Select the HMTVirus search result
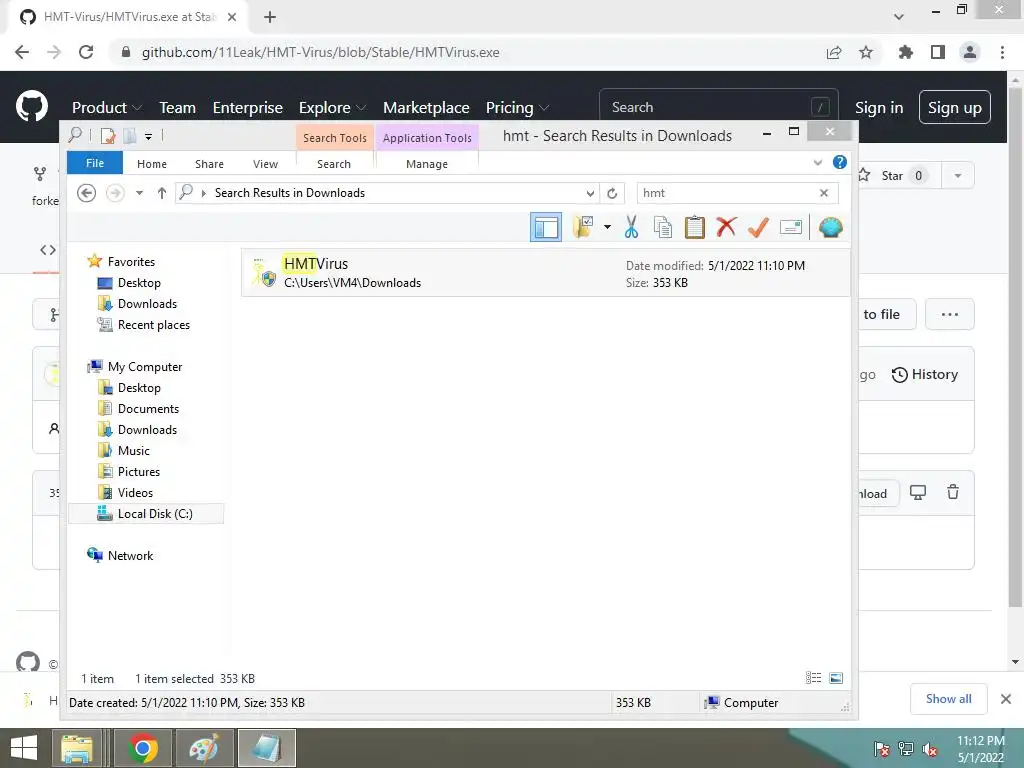This screenshot has height=768, width=1024. pos(545,272)
